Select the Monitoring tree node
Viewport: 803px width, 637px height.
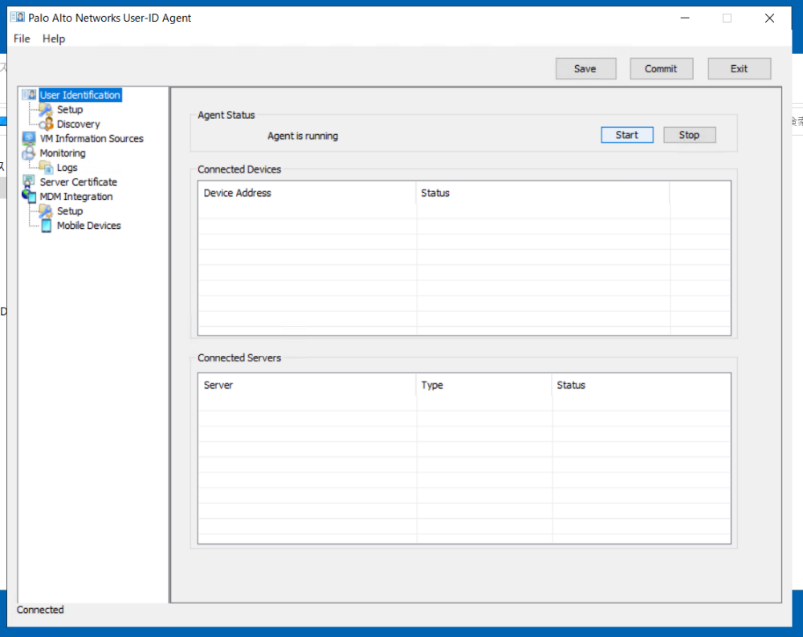click(x=62, y=153)
